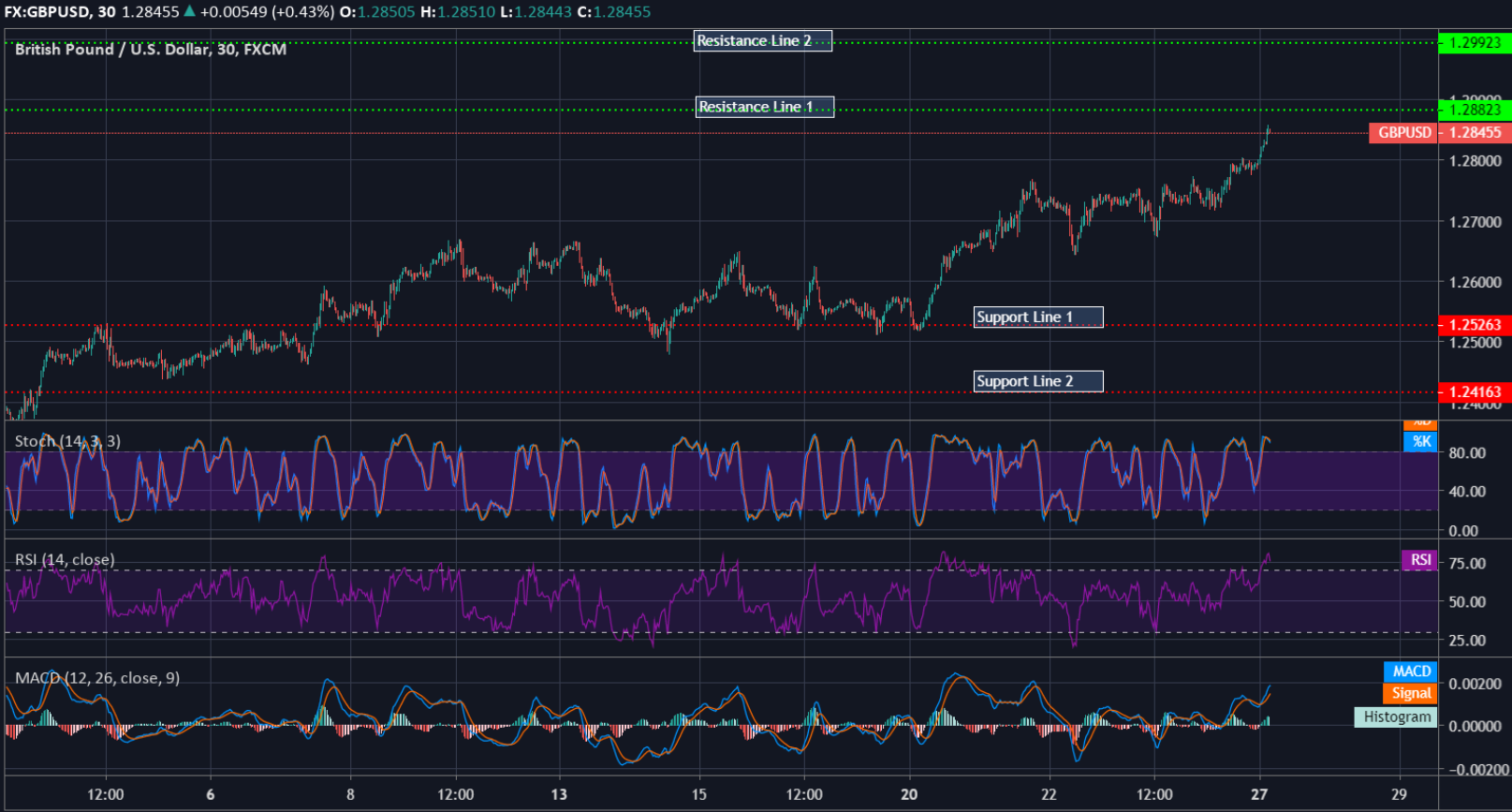Viewport: 1512px width, 812px height.
Task: Click the O:1.28505 open value
Action: [379, 12]
